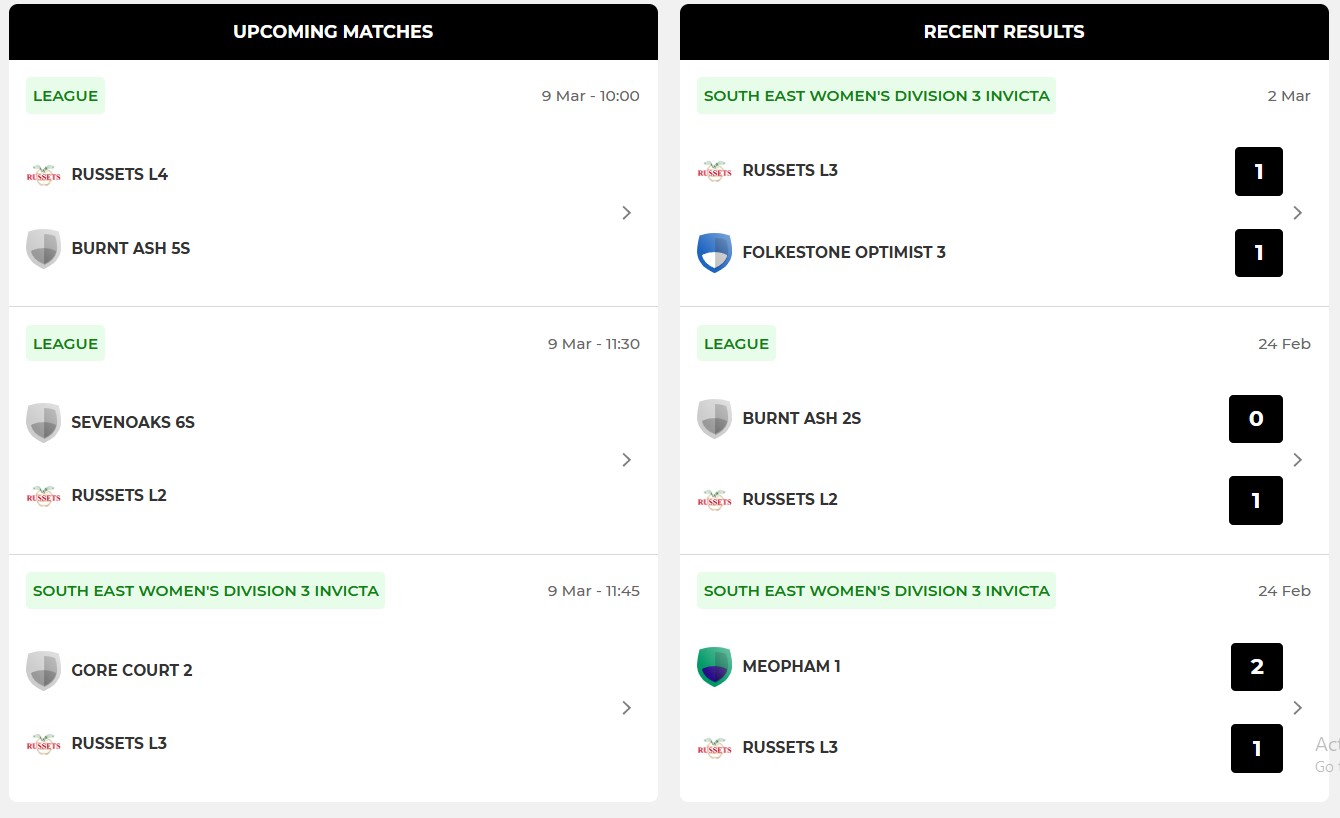Click the Burnt Ash 5S shield icon

point(43,248)
